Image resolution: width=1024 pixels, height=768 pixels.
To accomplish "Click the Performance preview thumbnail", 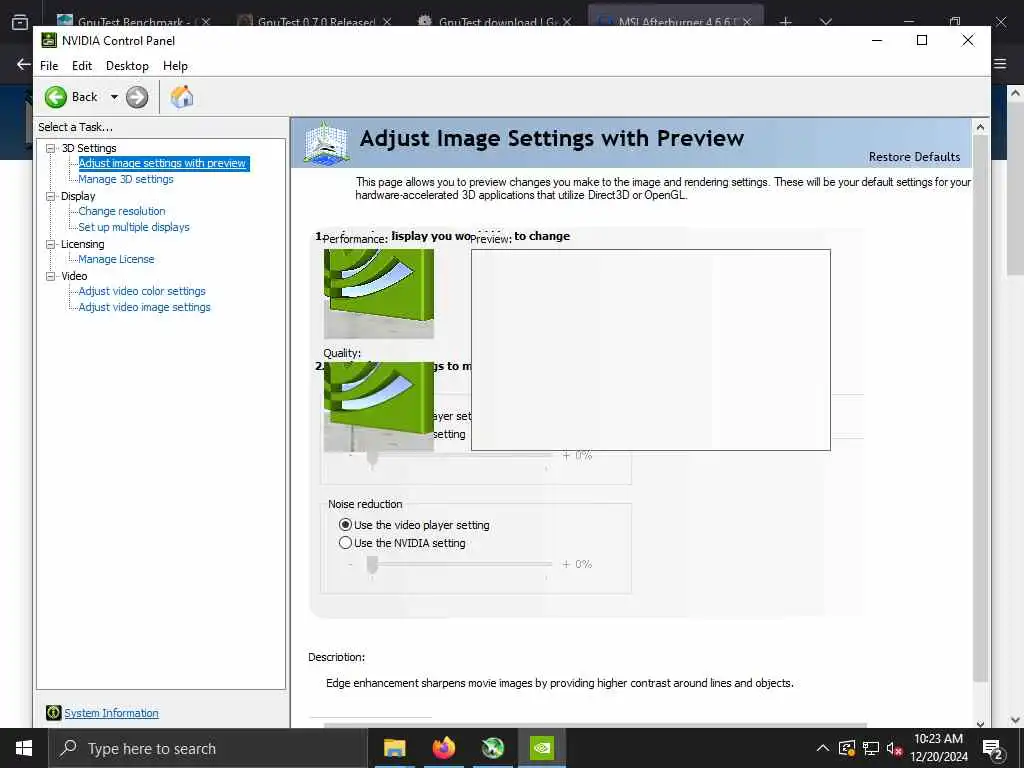I will click(x=379, y=293).
